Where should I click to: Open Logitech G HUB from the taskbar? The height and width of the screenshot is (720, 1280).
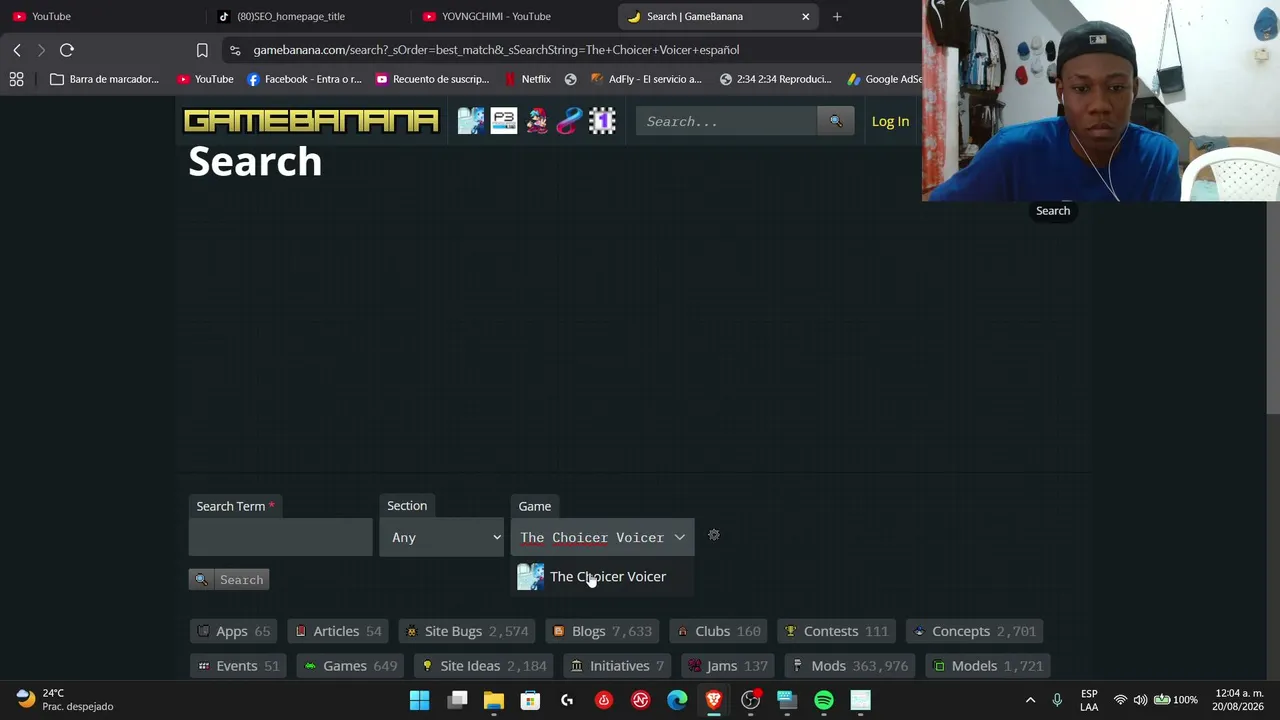(567, 700)
